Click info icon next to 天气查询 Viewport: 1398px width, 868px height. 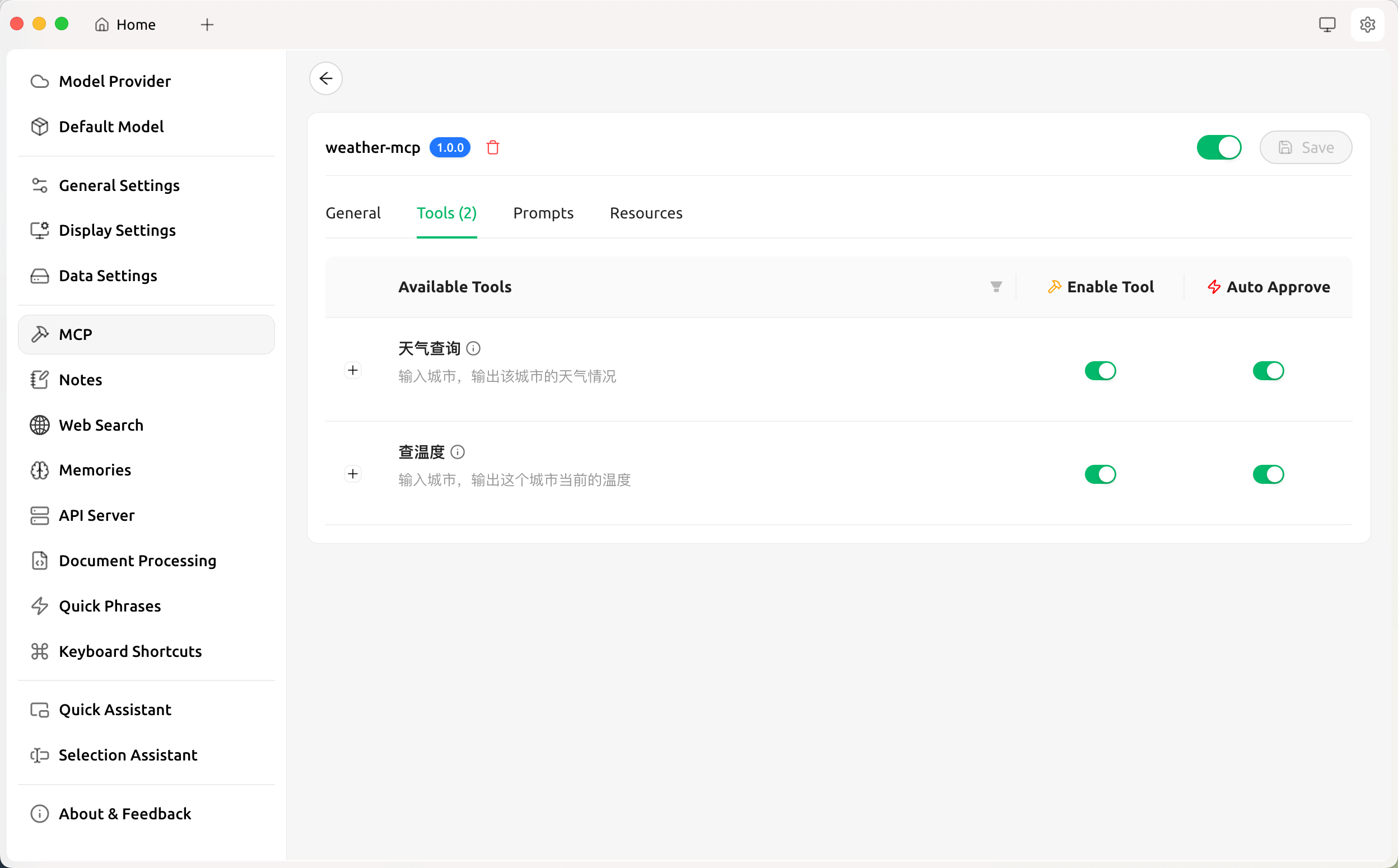[473, 348]
